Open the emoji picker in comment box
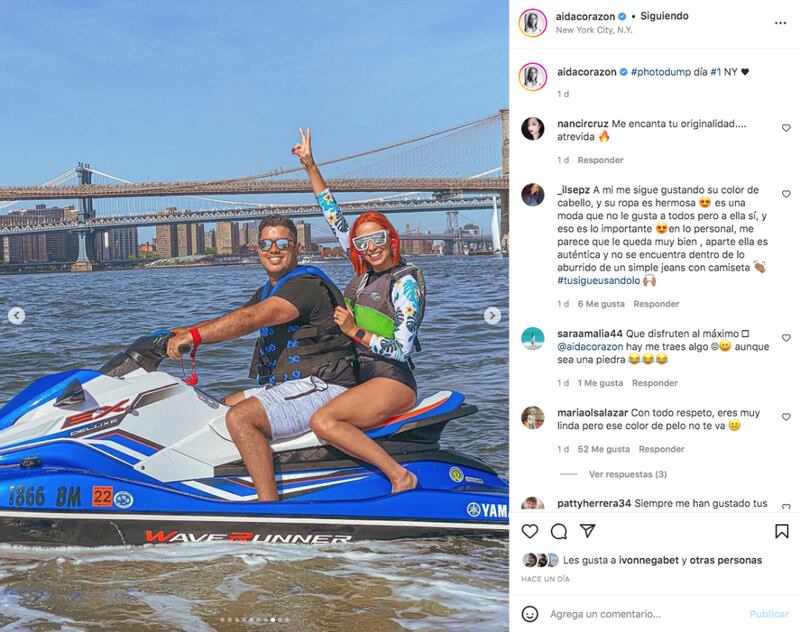 (x=530, y=614)
